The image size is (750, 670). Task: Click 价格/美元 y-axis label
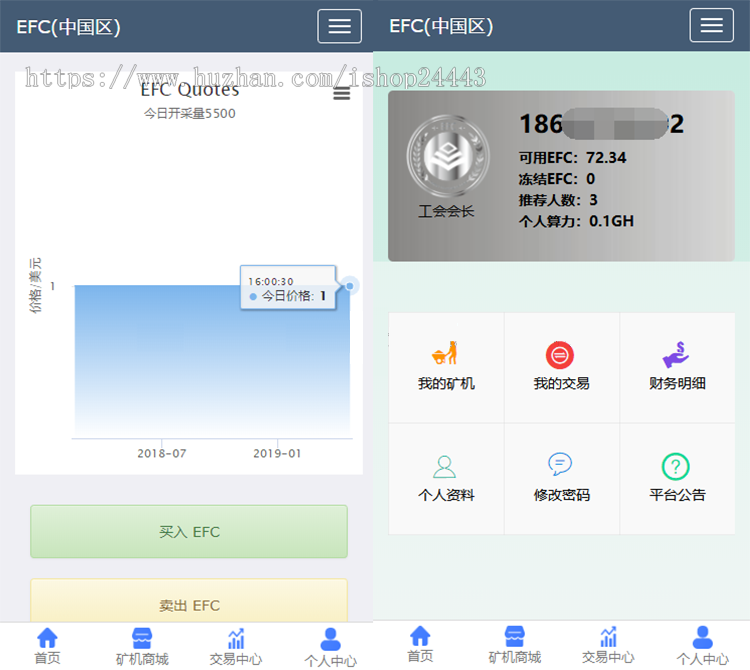(x=35, y=286)
